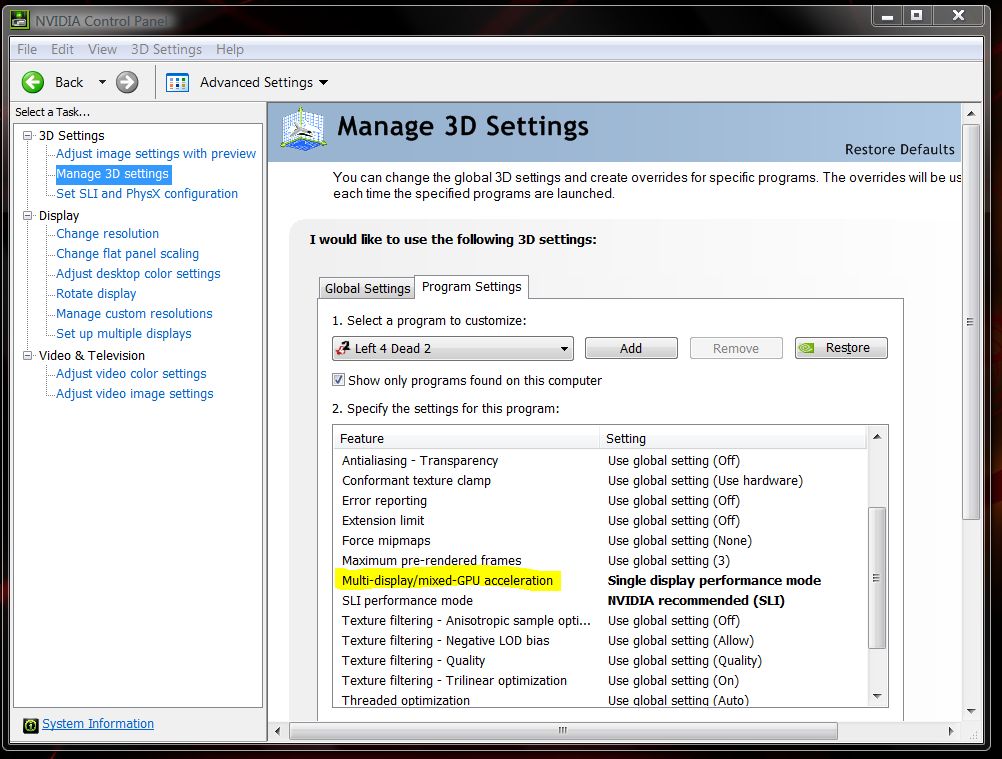The width and height of the screenshot is (1002, 759).
Task: Click the Add program button
Action: click(631, 348)
